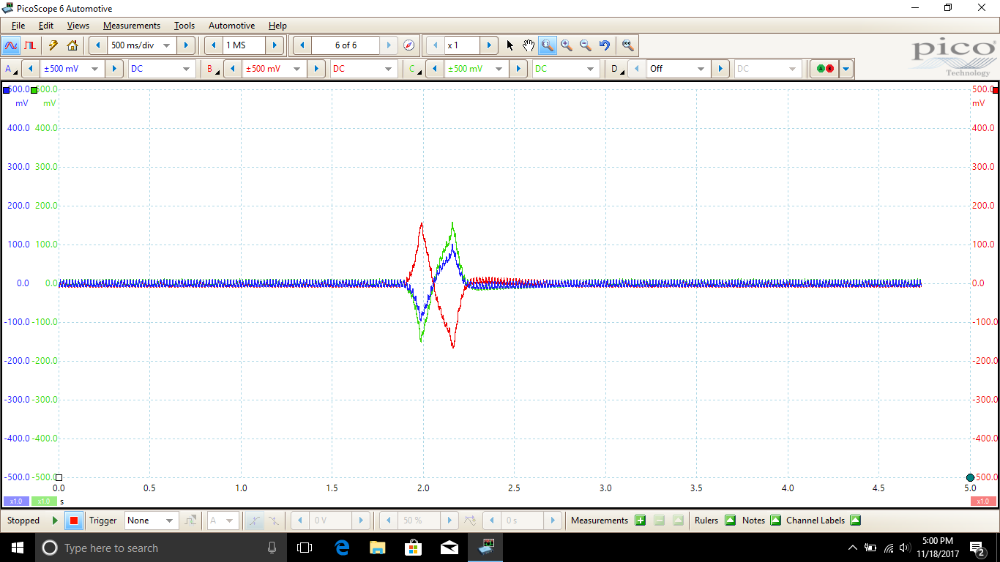Click the Channel B options button
This screenshot has height=562, width=1000.
[x=211, y=69]
